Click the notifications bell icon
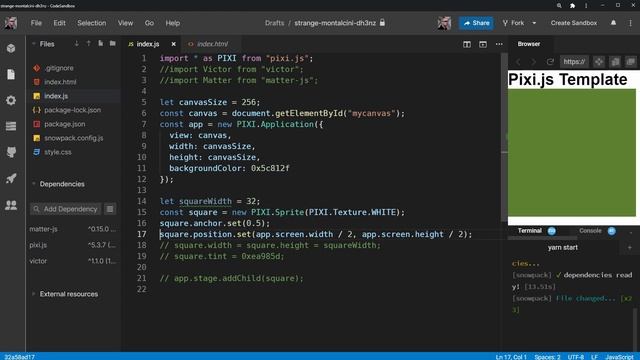Viewport: 640px width, 360px height. 613,23
